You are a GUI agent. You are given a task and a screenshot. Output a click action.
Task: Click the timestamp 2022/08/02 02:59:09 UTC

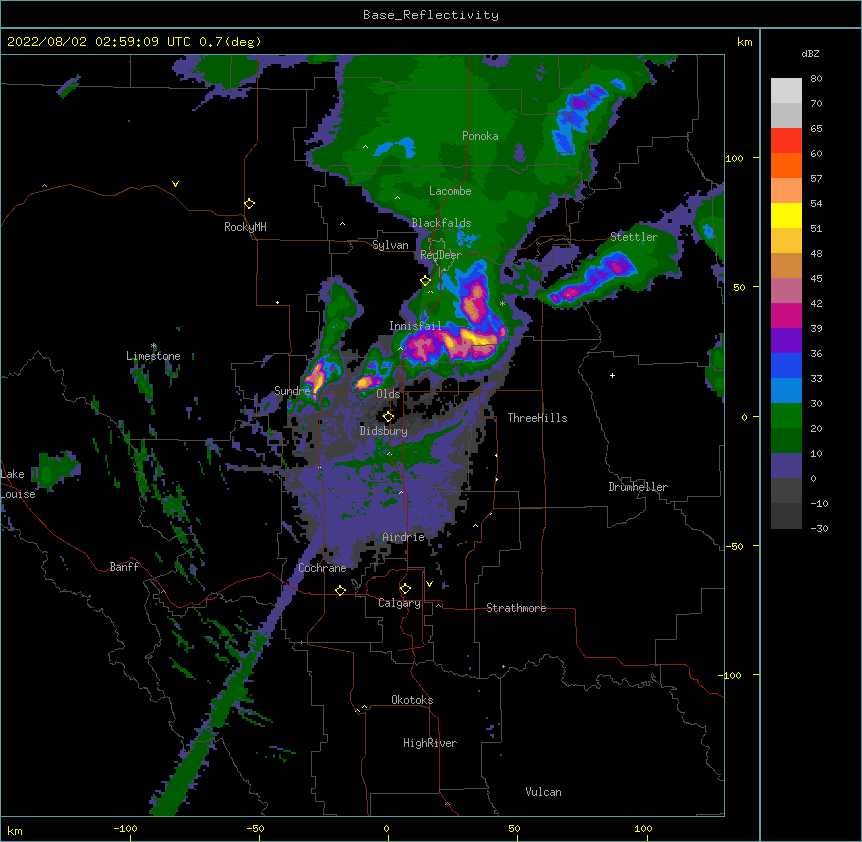click(x=99, y=42)
